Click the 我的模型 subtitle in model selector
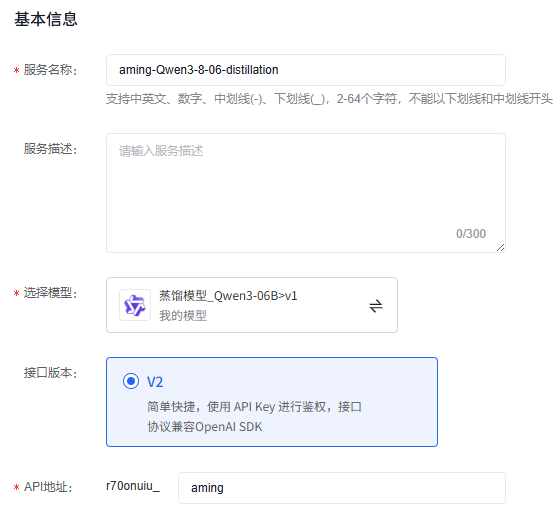The image size is (560, 509). coord(183,316)
